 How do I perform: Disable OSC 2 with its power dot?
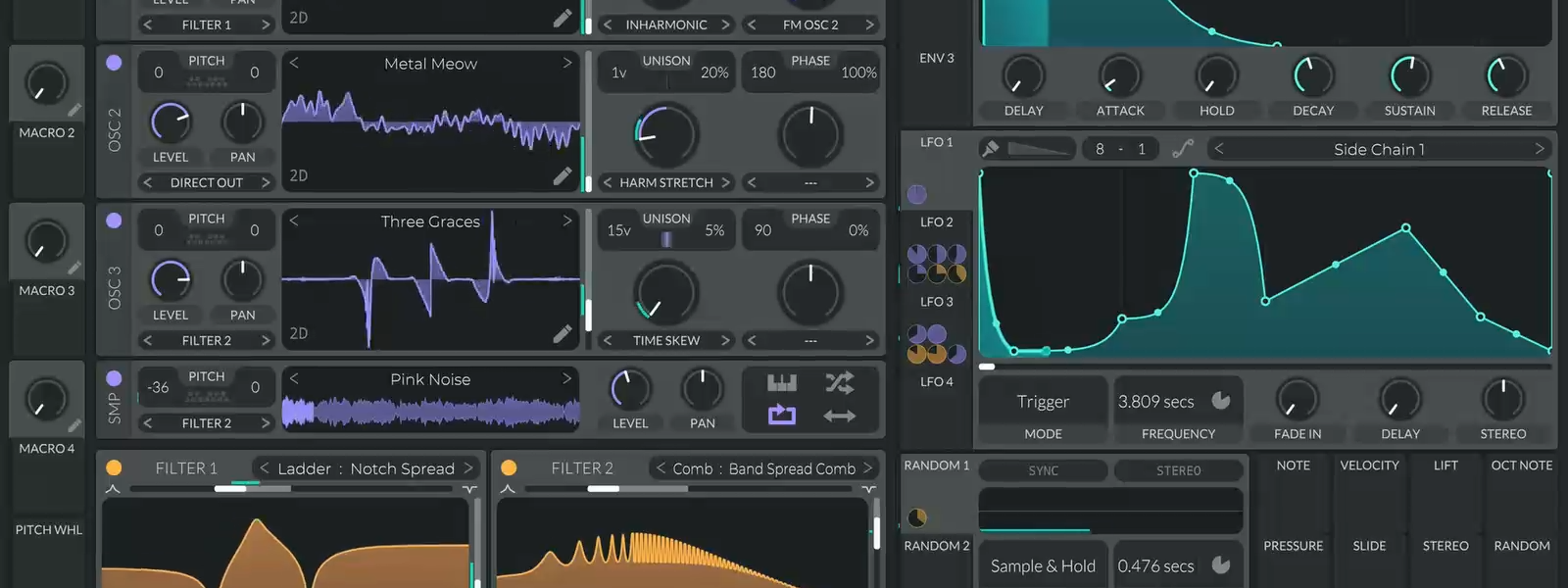[114, 63]
